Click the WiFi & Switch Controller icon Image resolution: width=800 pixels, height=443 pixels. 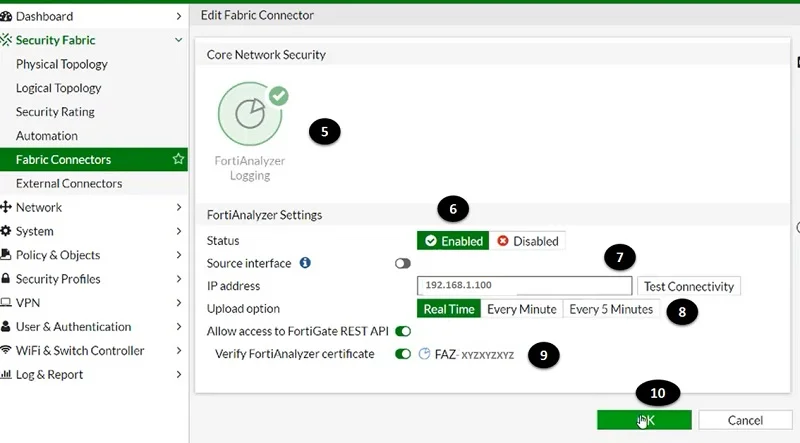[6, 350]
